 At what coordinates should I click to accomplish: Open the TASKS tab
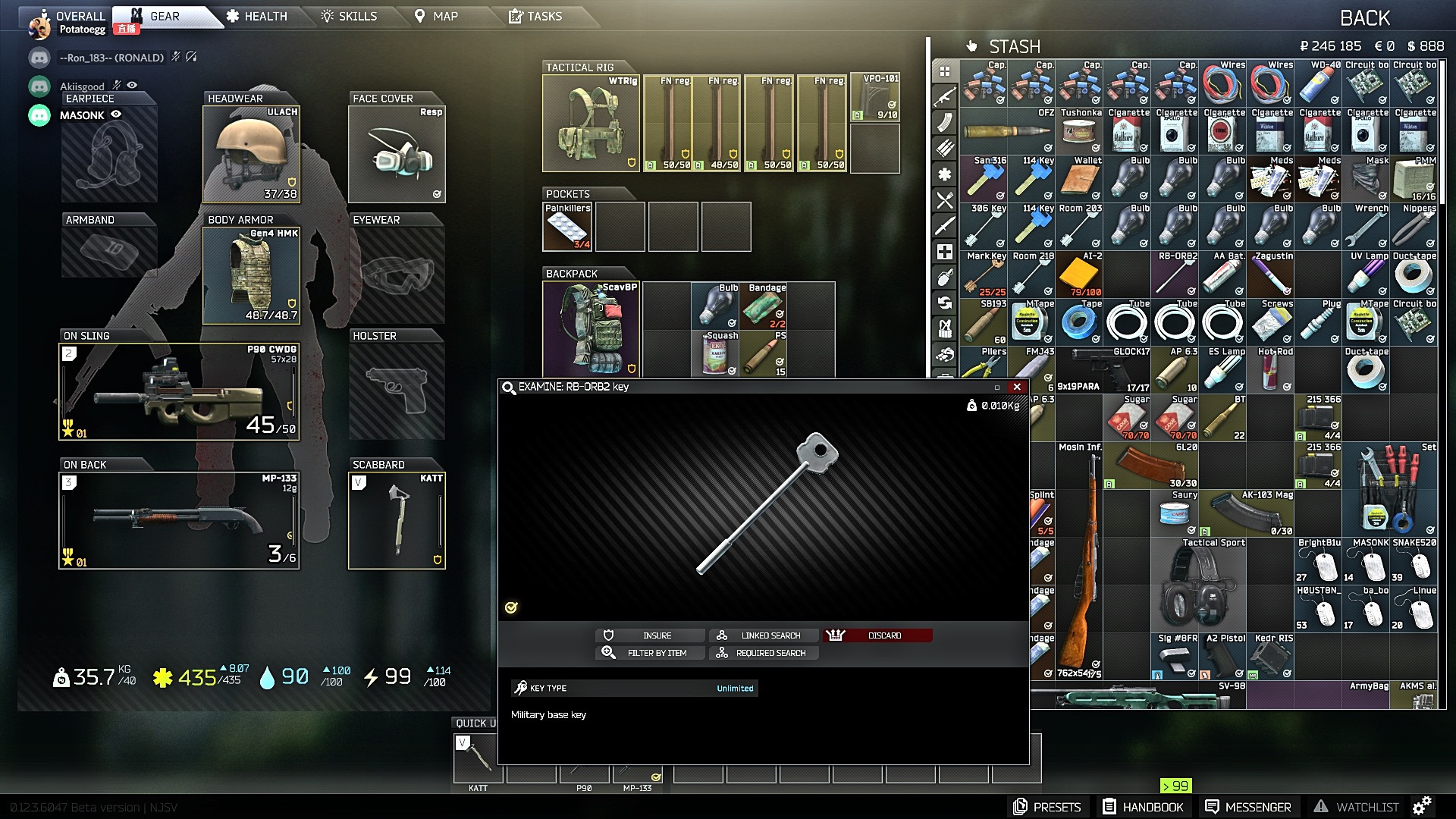click(535, 16)
